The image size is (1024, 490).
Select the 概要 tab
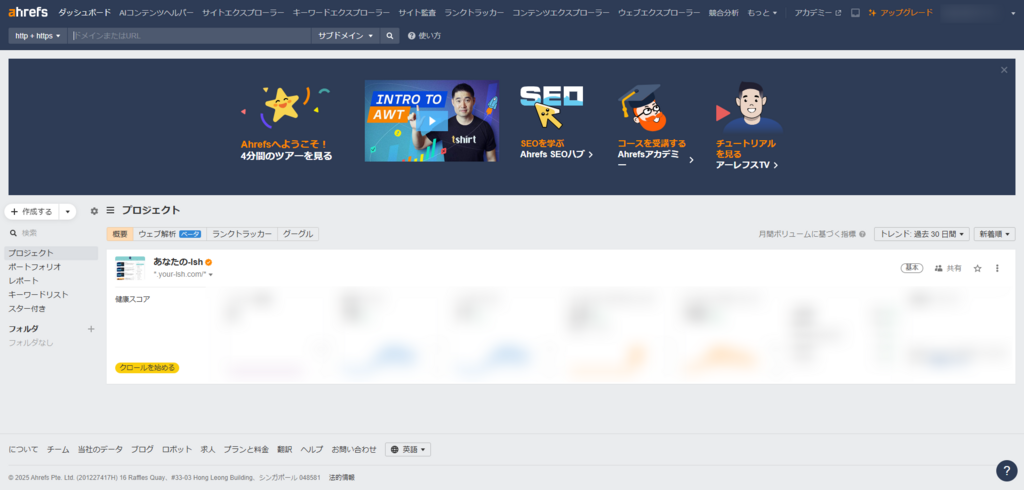click(120, 234)
